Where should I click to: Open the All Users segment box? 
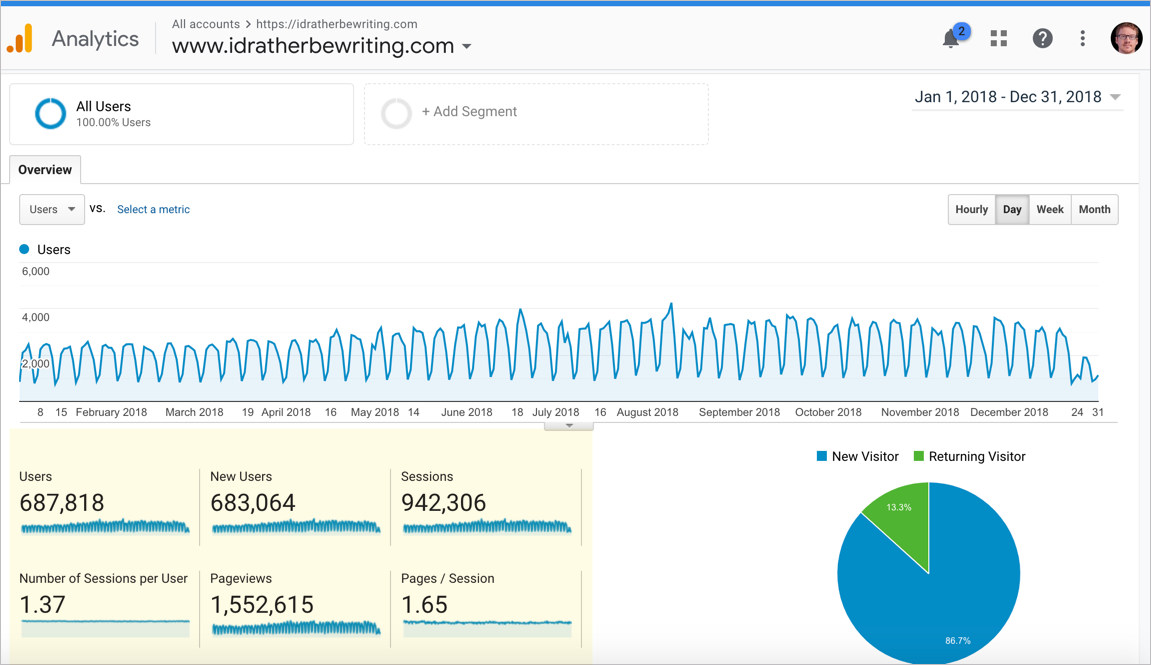(x=181, y=114)
